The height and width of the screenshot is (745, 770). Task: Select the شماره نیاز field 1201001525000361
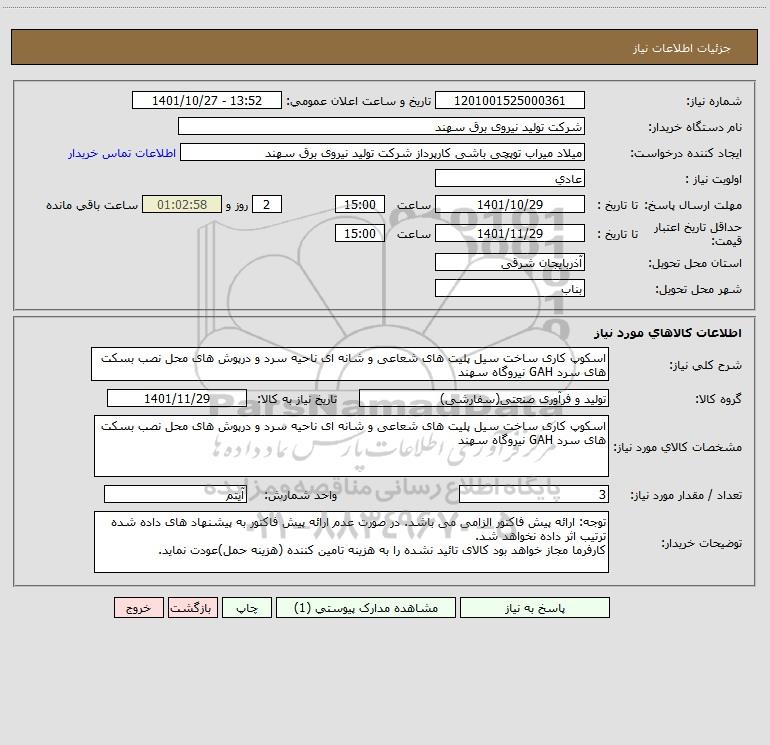(x=510, y=100)
